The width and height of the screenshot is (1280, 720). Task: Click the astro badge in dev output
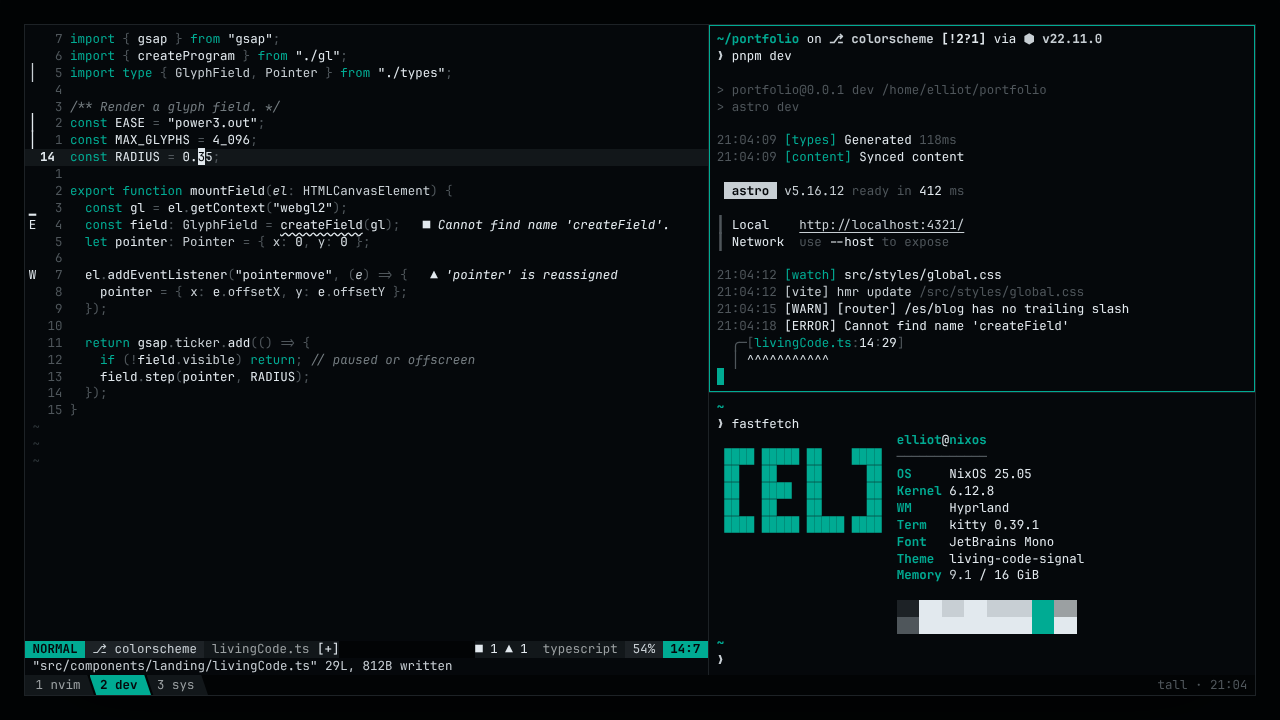pos(750,191)
